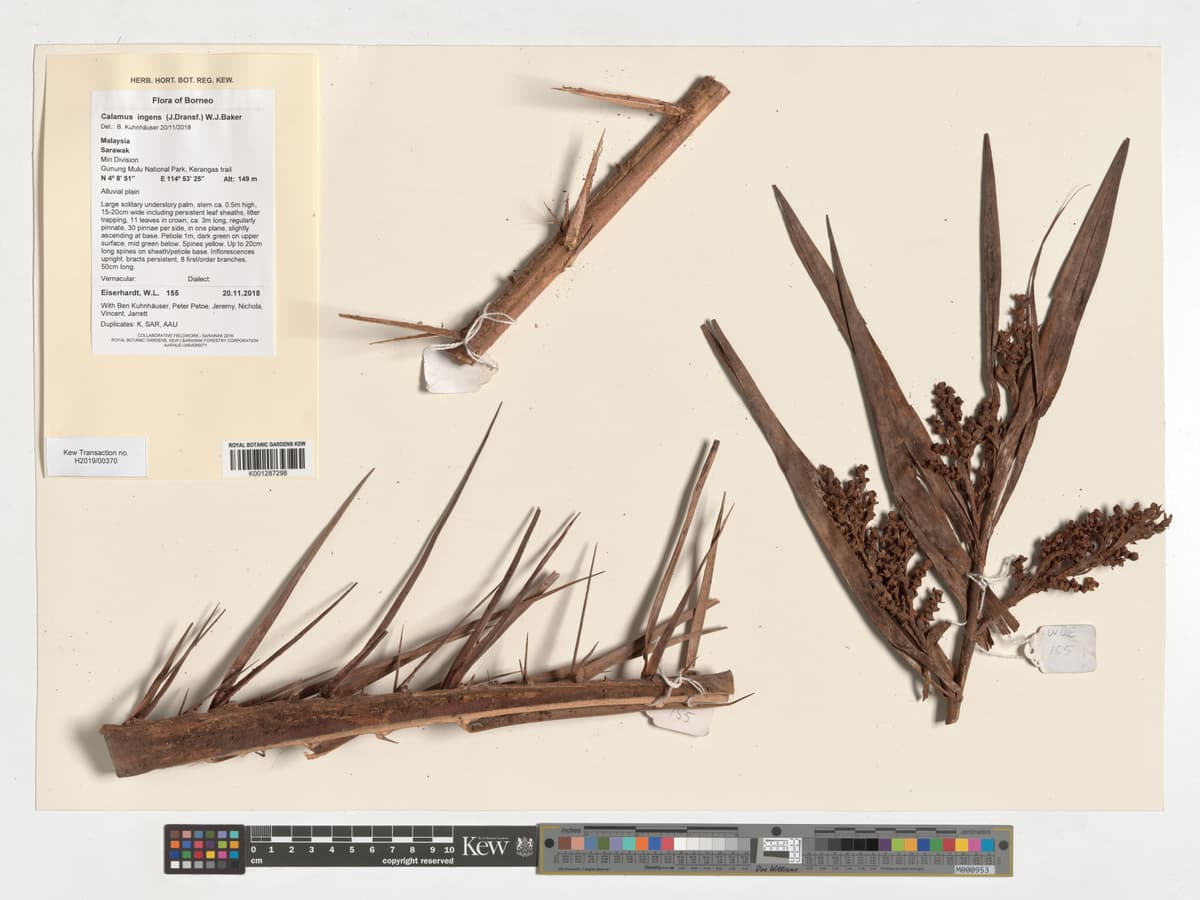Viewport: 1200px width, 900px height.
Task: Click the royal crest beside the Kew logo
Action: [x=524, y=846]
